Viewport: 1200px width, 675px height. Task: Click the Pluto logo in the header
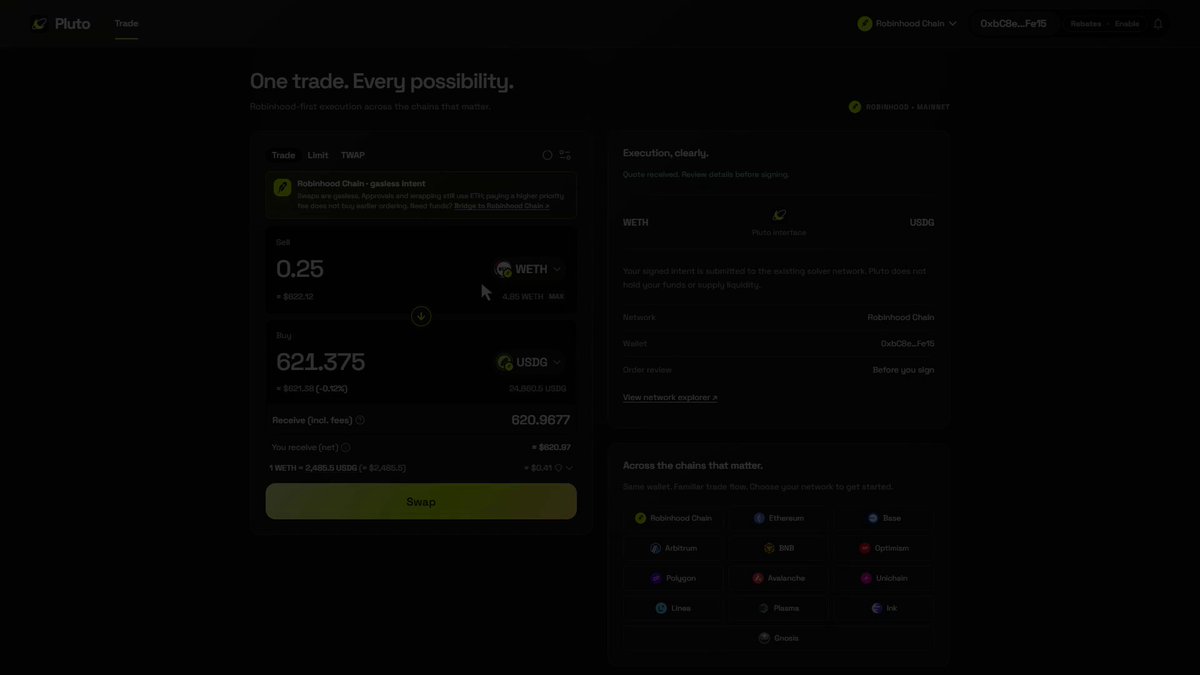(60, 23)
